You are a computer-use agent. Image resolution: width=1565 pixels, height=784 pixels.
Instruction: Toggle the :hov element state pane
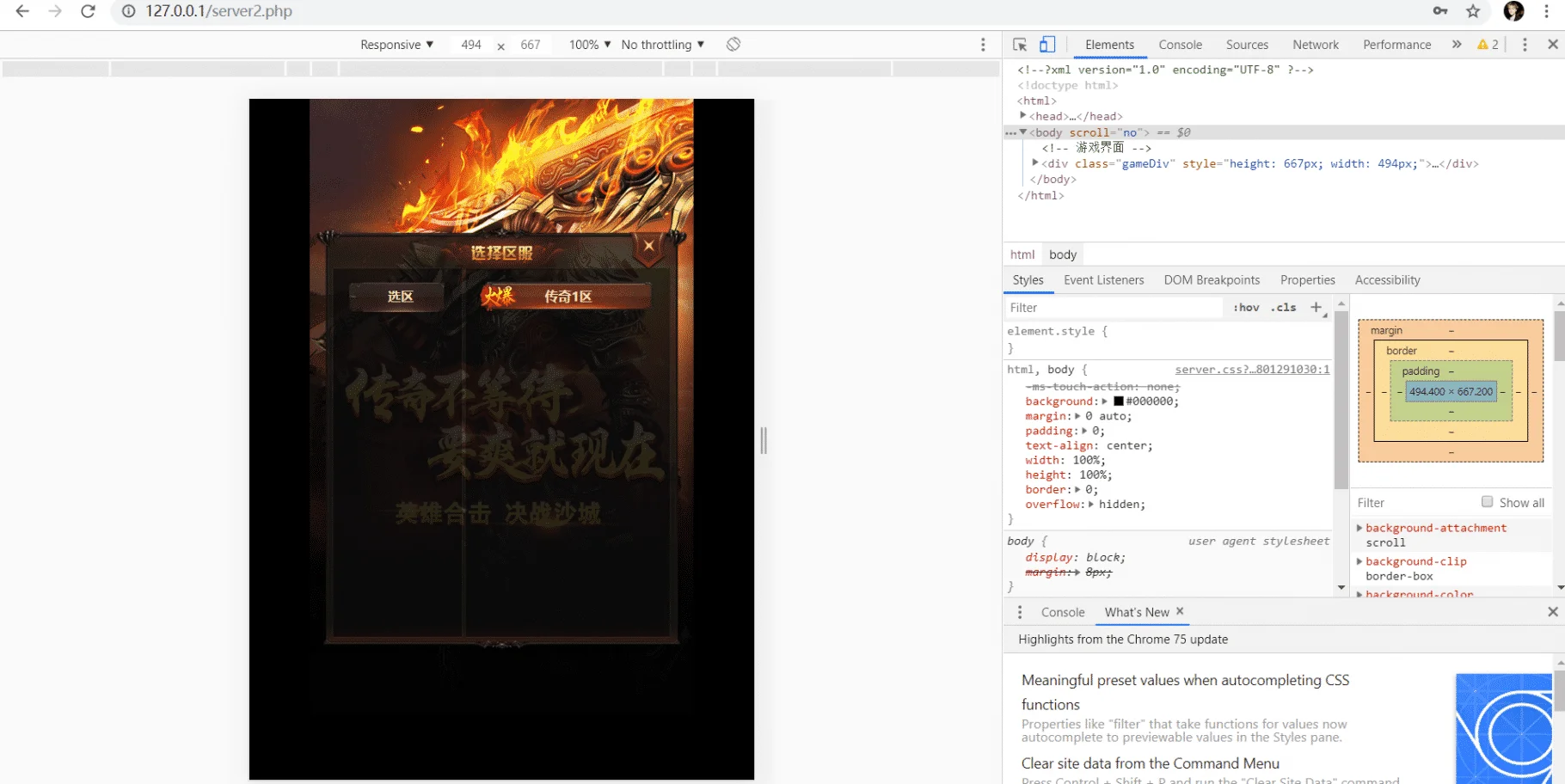1246,308
